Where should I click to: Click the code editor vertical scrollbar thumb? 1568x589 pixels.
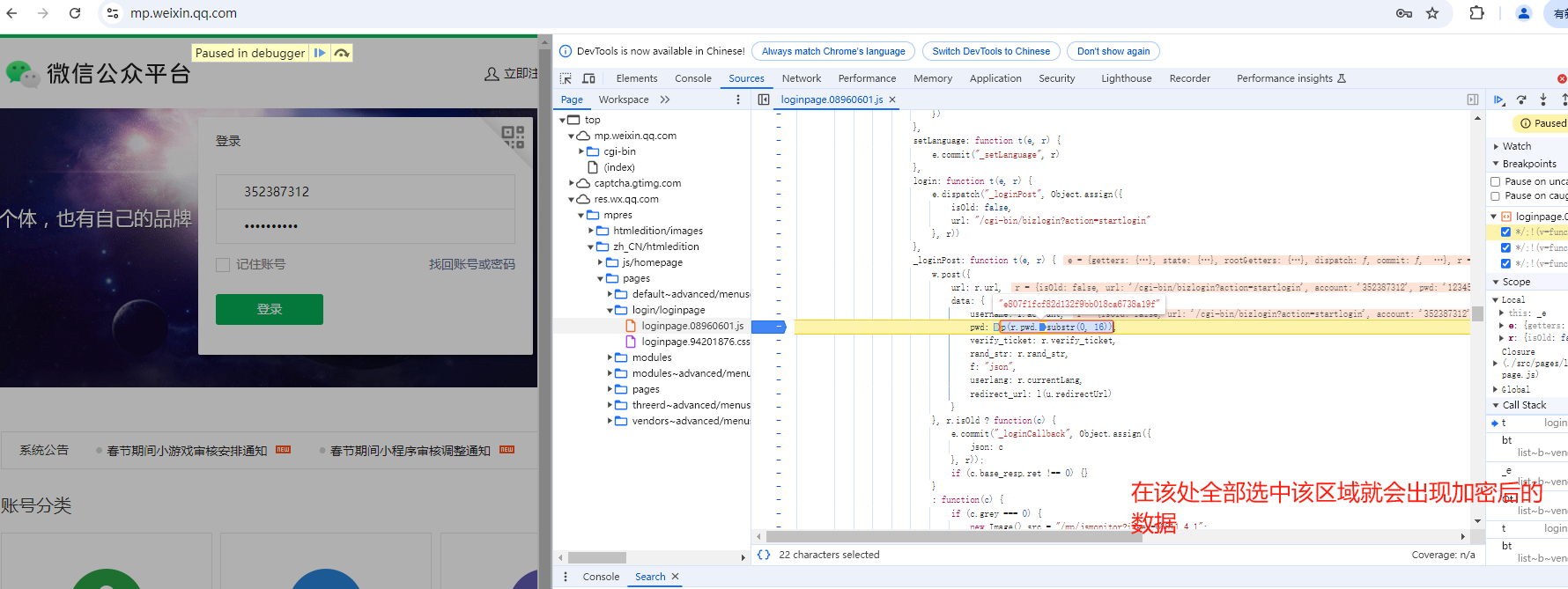point(1477,313)
